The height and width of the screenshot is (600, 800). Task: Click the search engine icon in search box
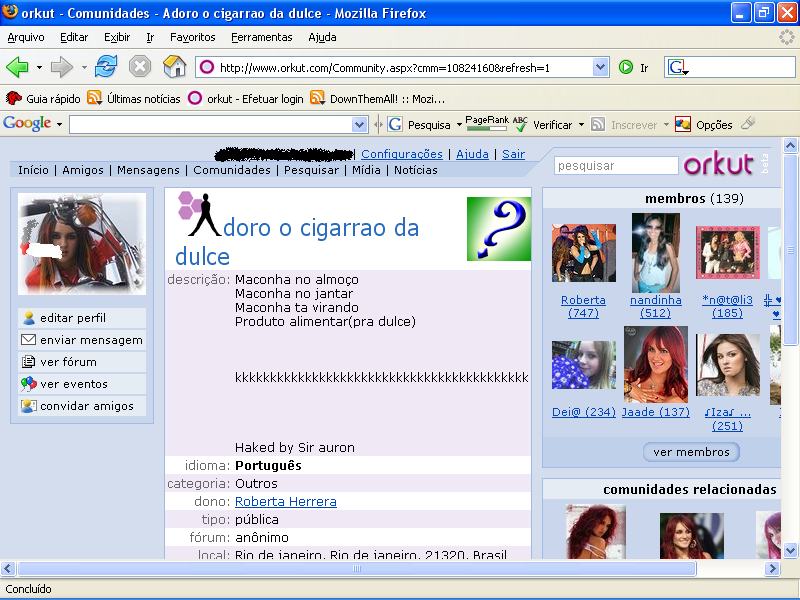click(678, 67)
